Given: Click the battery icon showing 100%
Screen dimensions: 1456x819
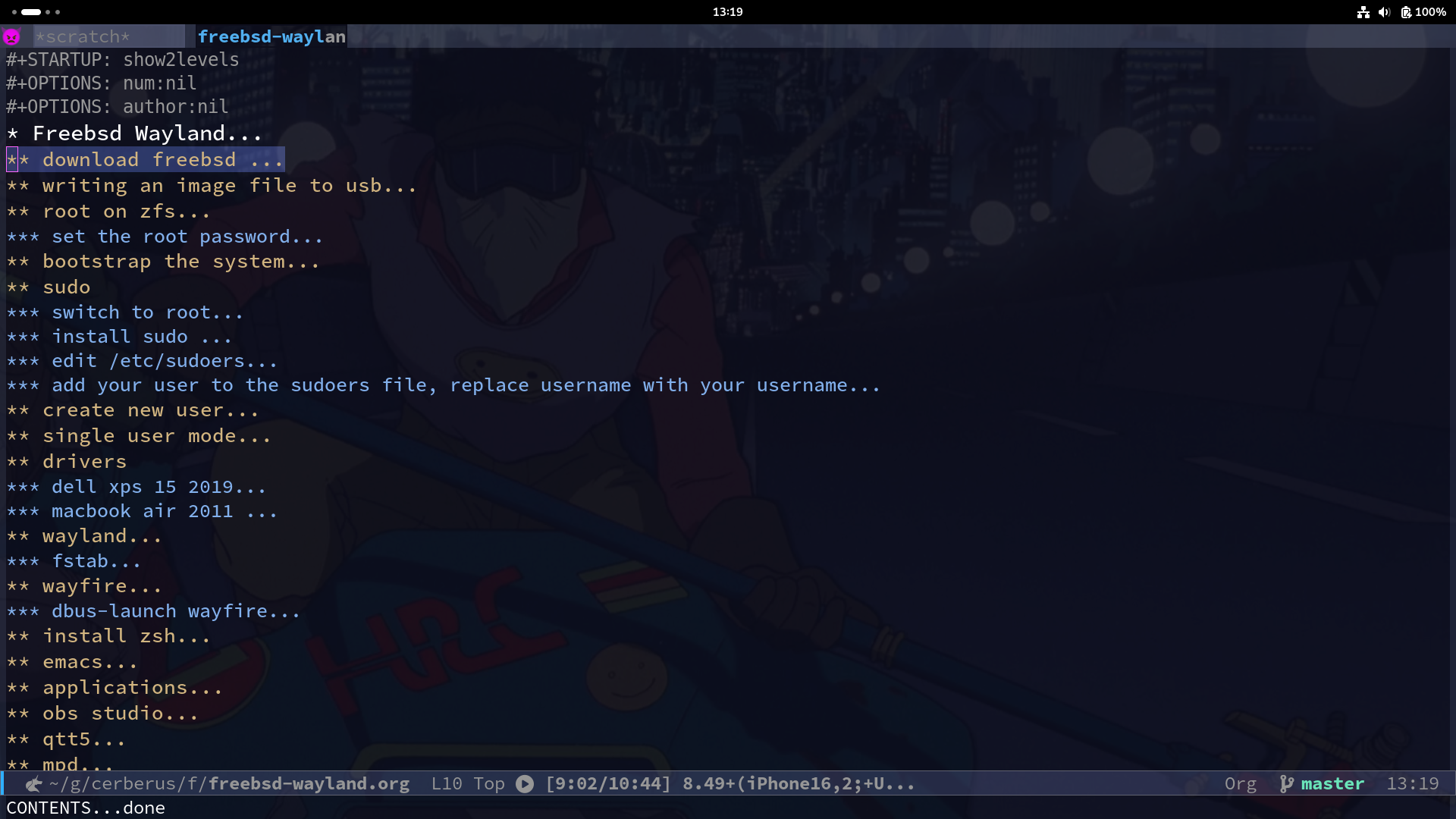Looking at the screenshot, I should pos(1406,12).
